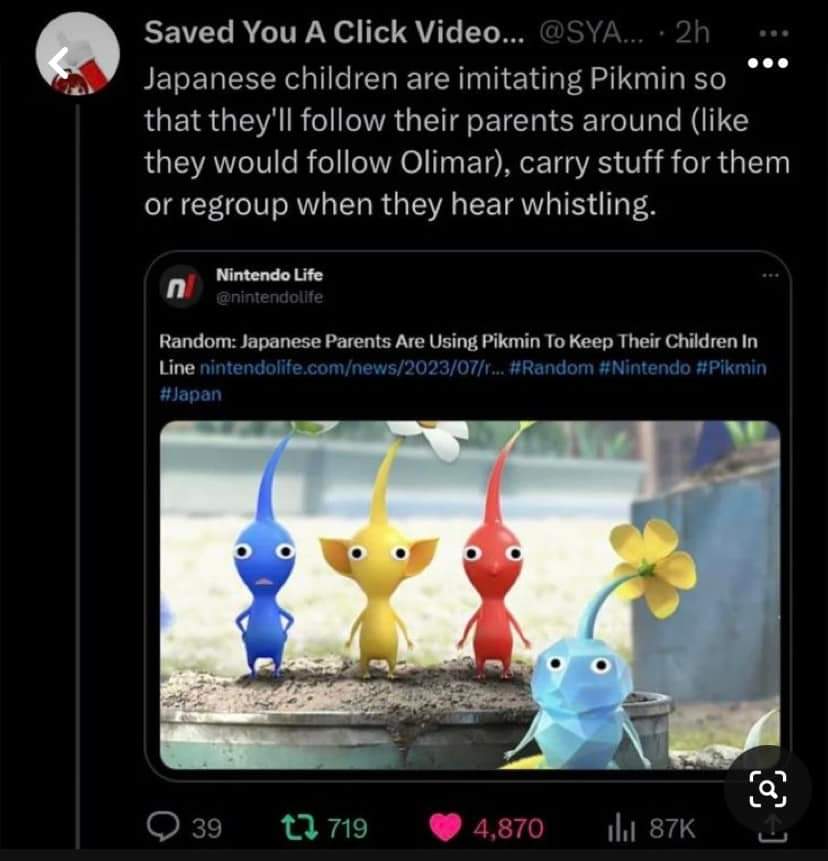Open quoted tweet's three-dot options
Screen dimensions: 828x861
pos(770,275)
